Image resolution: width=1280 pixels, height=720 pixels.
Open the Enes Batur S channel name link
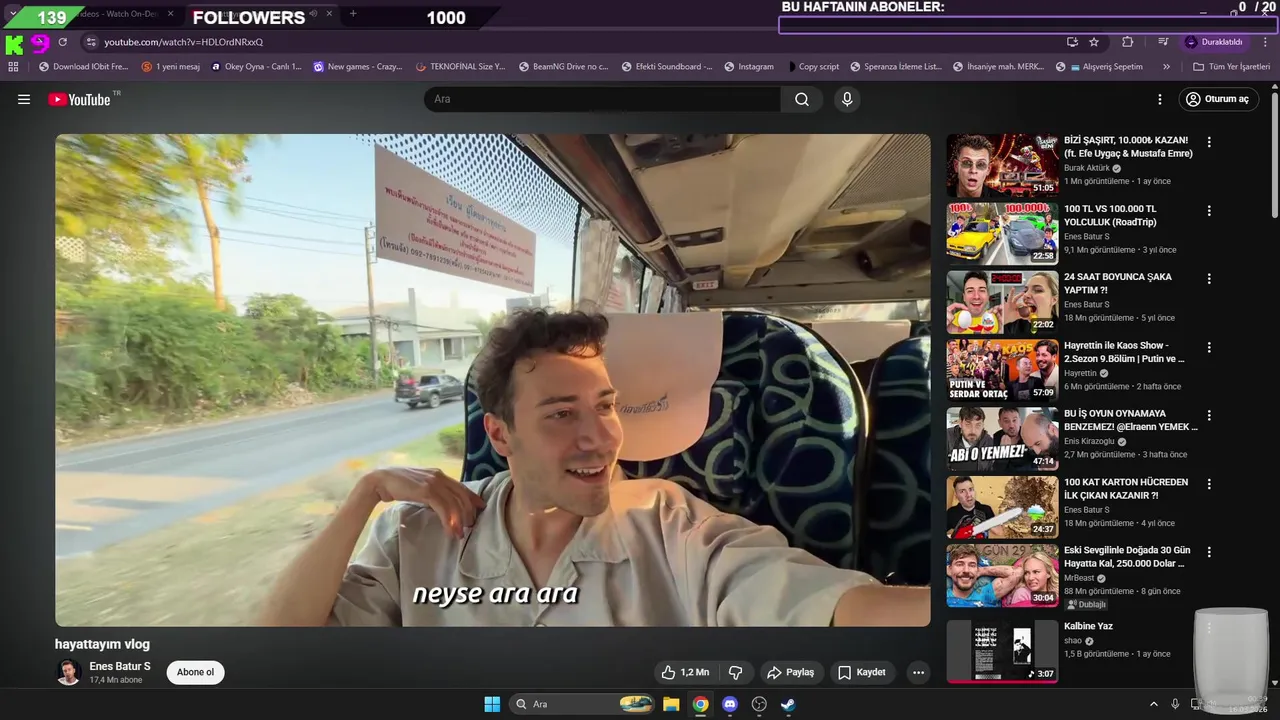pyautogui.click(x=120, y=666)
